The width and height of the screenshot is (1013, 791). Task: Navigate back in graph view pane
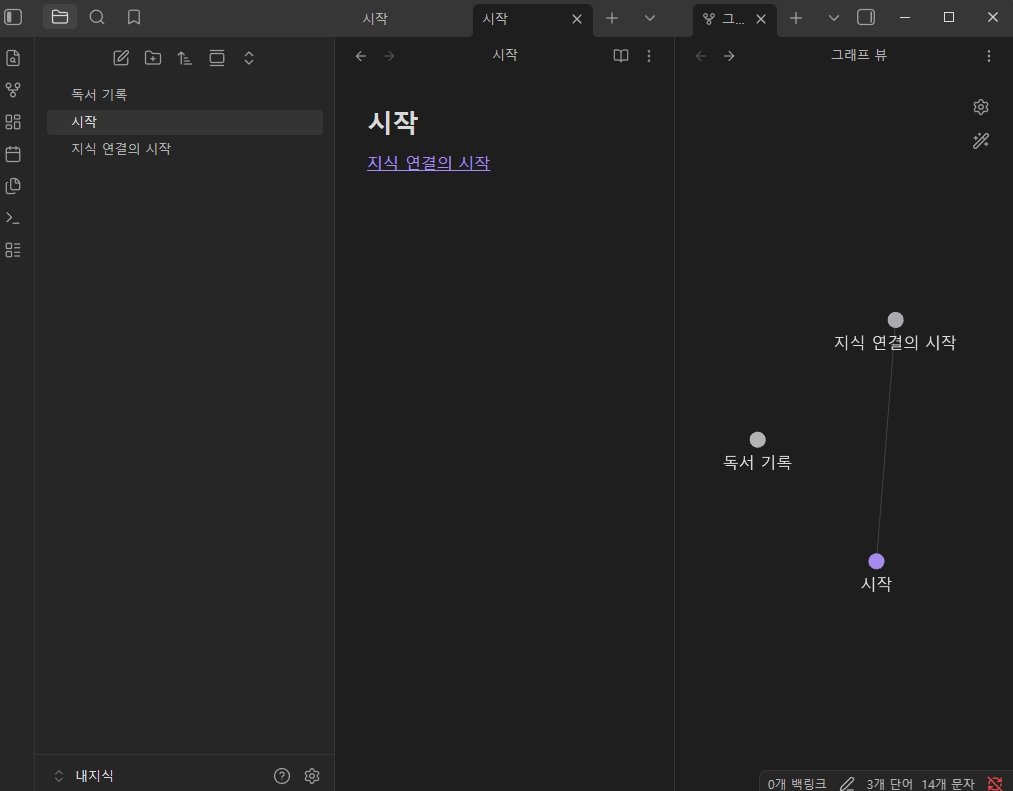click(x=700, y=56)
